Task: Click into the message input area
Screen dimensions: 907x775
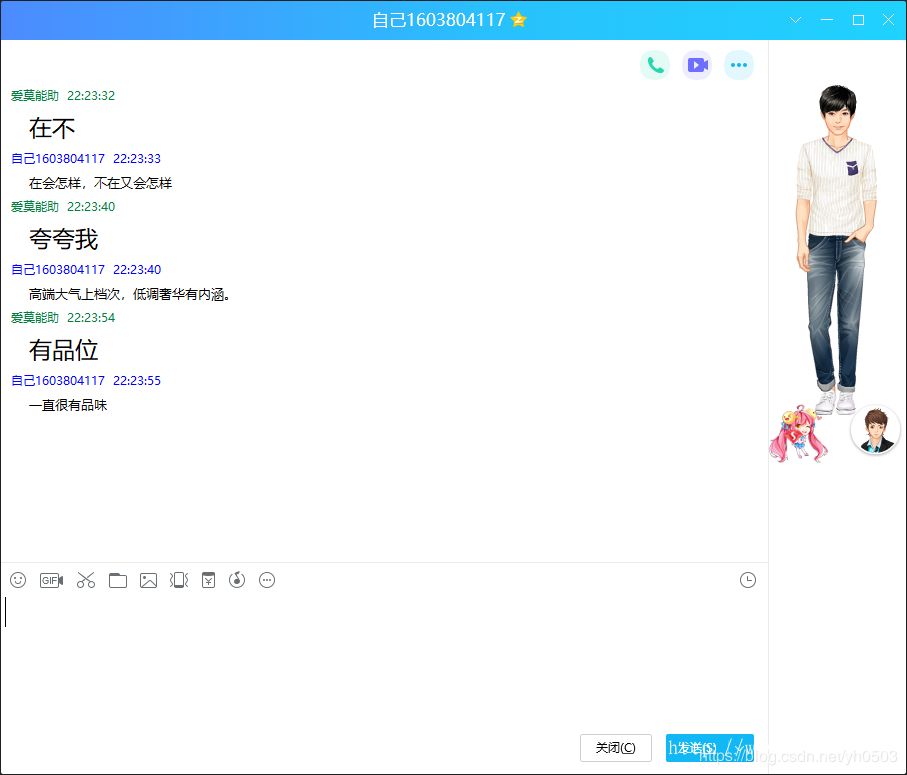Action: pyautogui.click(x=380, y=660)
